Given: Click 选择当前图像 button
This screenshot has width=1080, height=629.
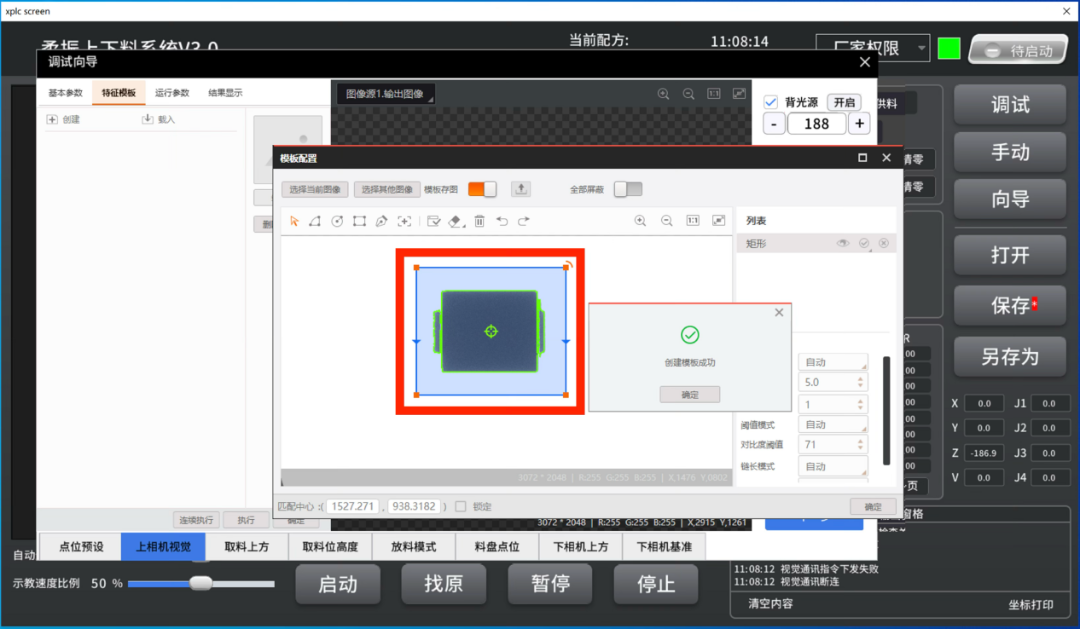Looking at the screenshot, I should coord(315,189).
